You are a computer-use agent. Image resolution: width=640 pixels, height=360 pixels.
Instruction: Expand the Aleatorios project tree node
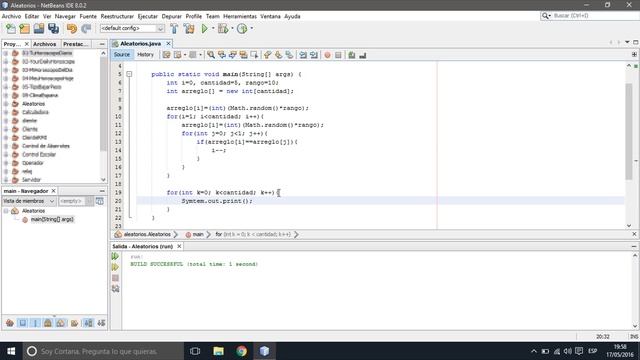pyautogui.click(x=6, y=104)
